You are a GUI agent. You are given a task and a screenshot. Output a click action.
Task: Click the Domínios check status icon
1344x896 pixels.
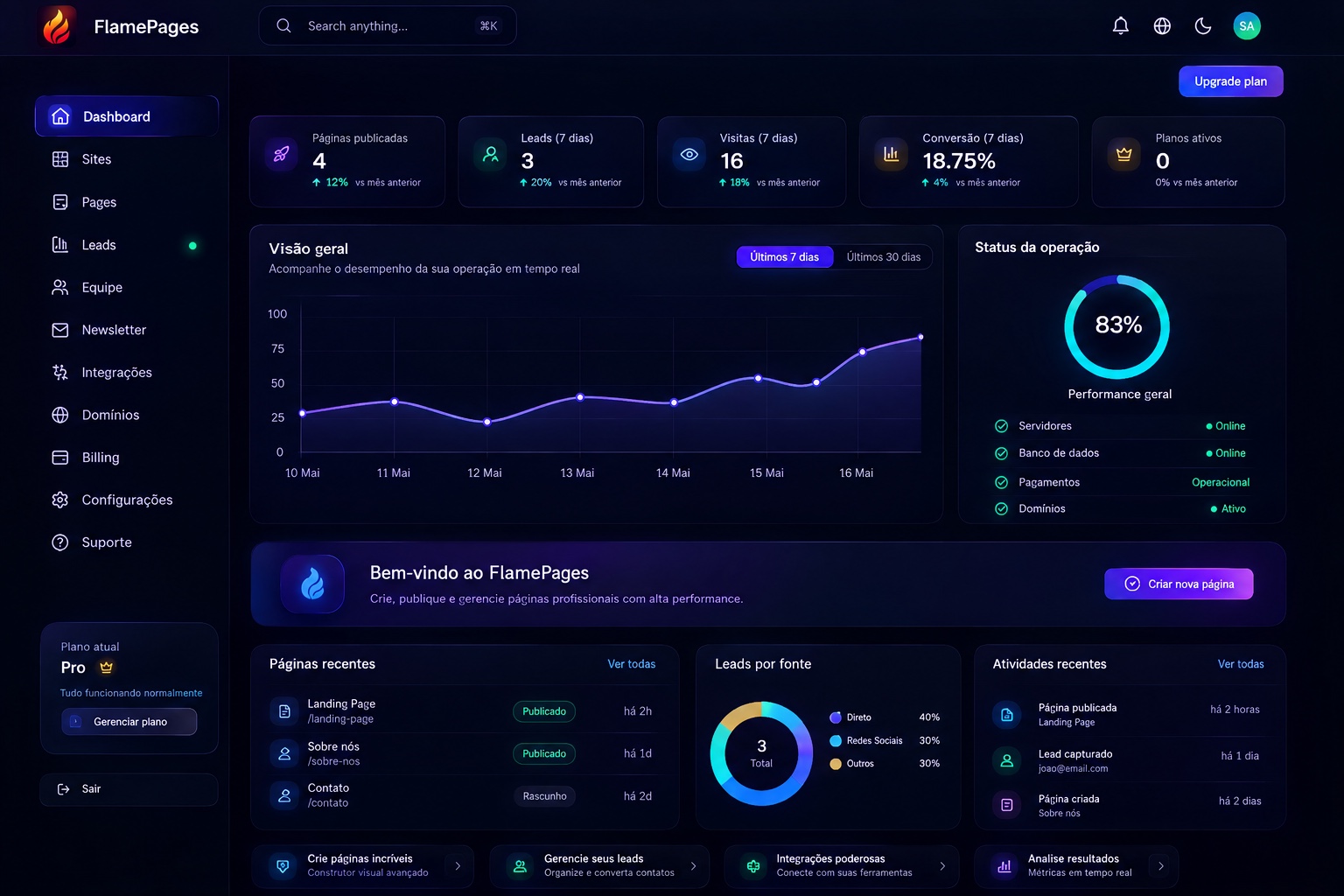[x=1001, y=508]
